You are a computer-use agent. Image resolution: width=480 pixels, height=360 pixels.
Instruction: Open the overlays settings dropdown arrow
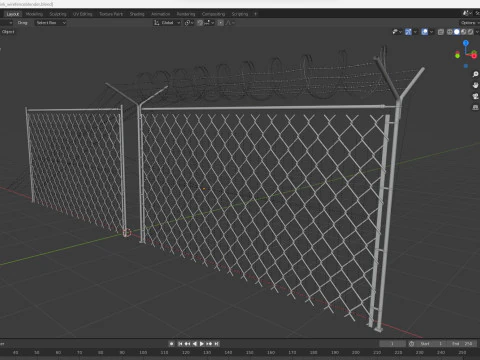[x=431, y=32]
